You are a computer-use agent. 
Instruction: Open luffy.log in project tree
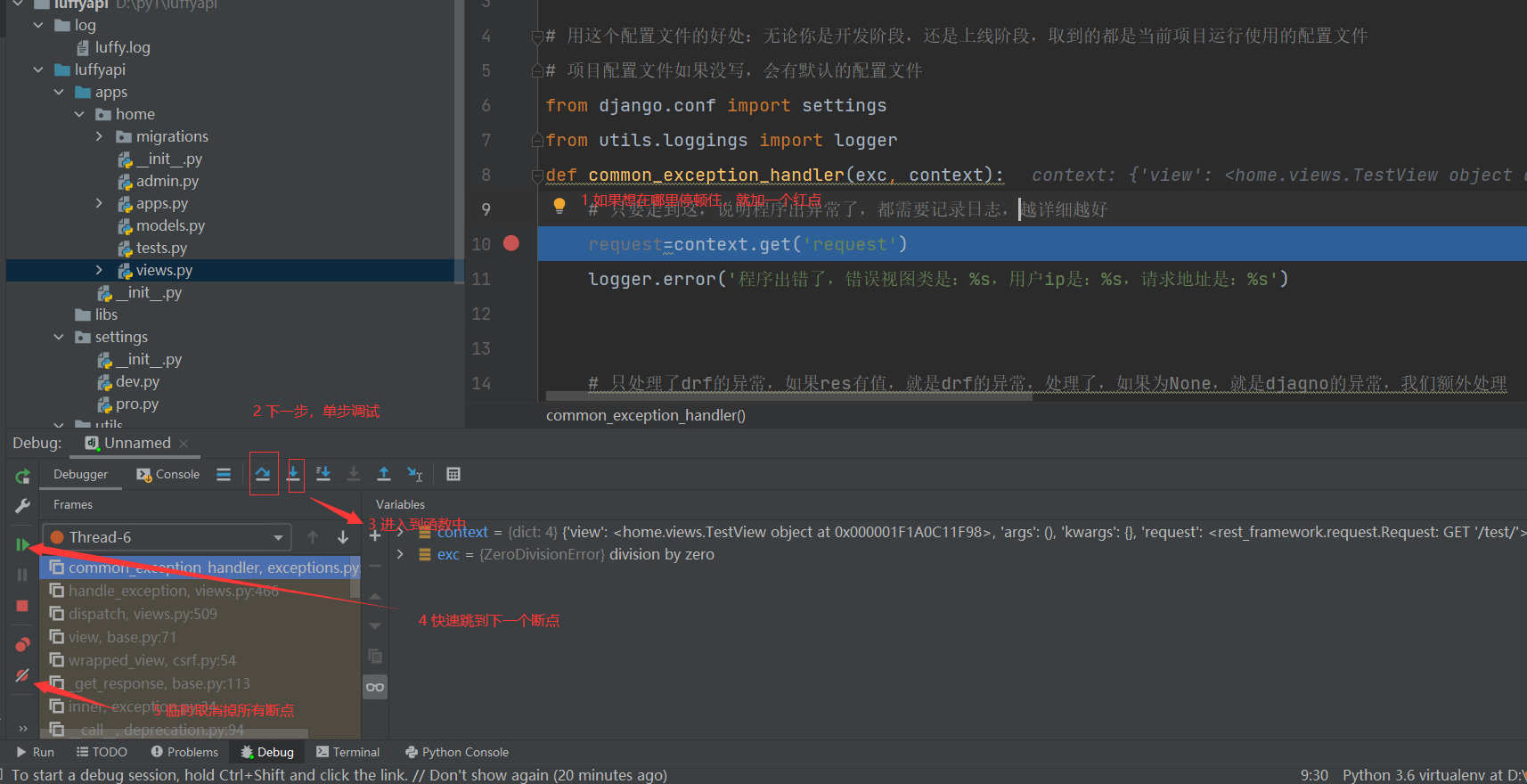point(122,47)
